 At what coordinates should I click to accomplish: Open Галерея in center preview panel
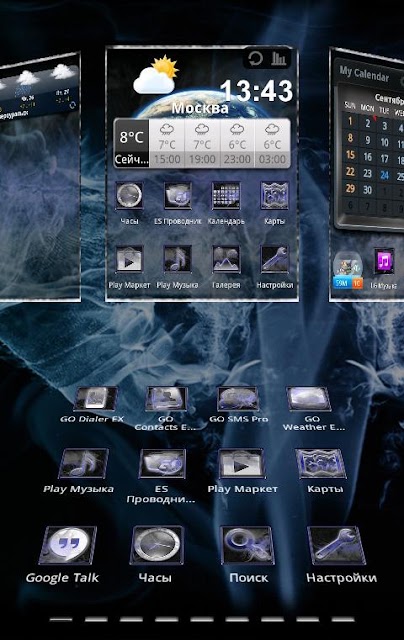[x=226, y=259]
